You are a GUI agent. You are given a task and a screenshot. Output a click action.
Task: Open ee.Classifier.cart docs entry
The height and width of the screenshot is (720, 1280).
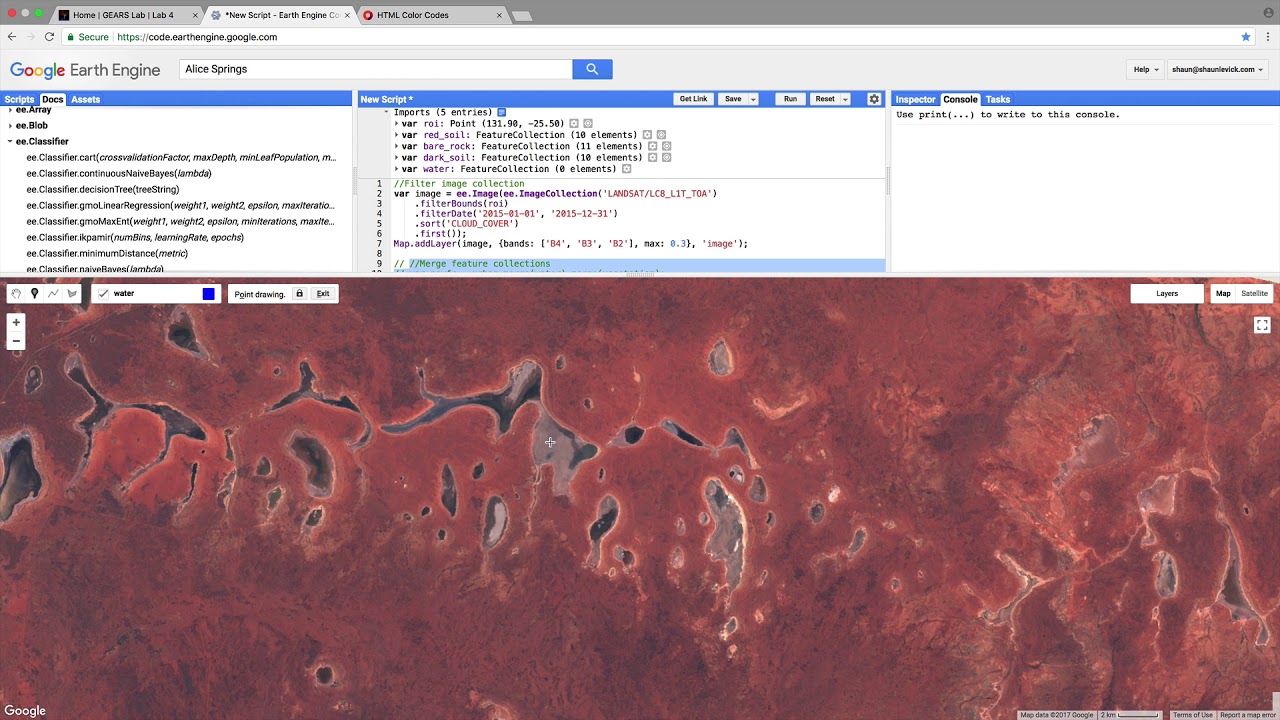(181, 158)
